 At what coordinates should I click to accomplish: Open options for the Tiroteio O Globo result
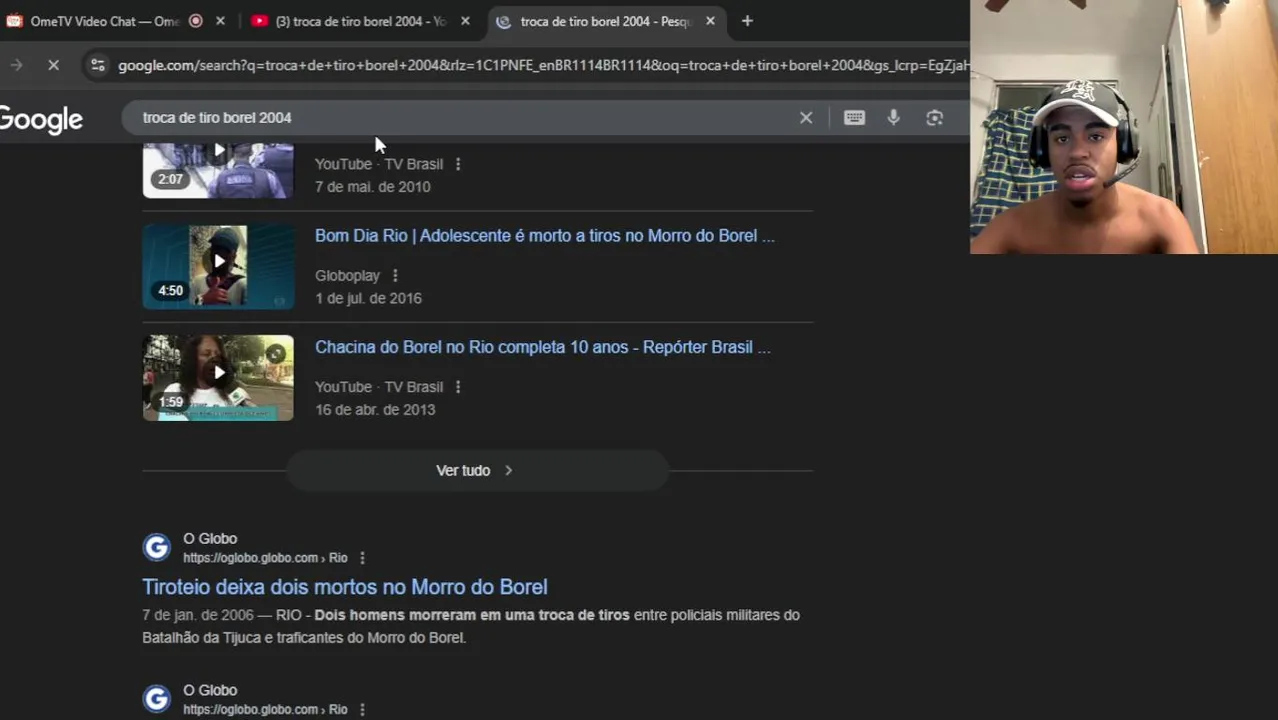tap(362, 558)
